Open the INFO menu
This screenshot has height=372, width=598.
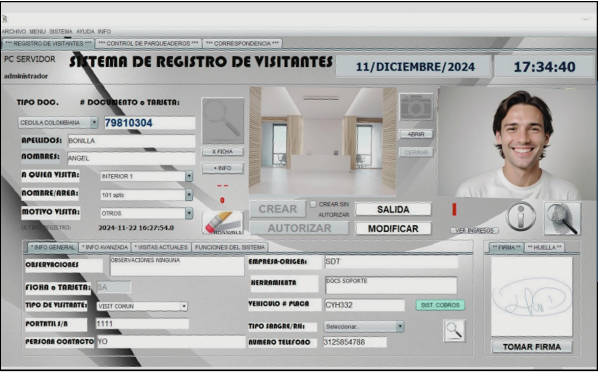[x=104, y=31]
